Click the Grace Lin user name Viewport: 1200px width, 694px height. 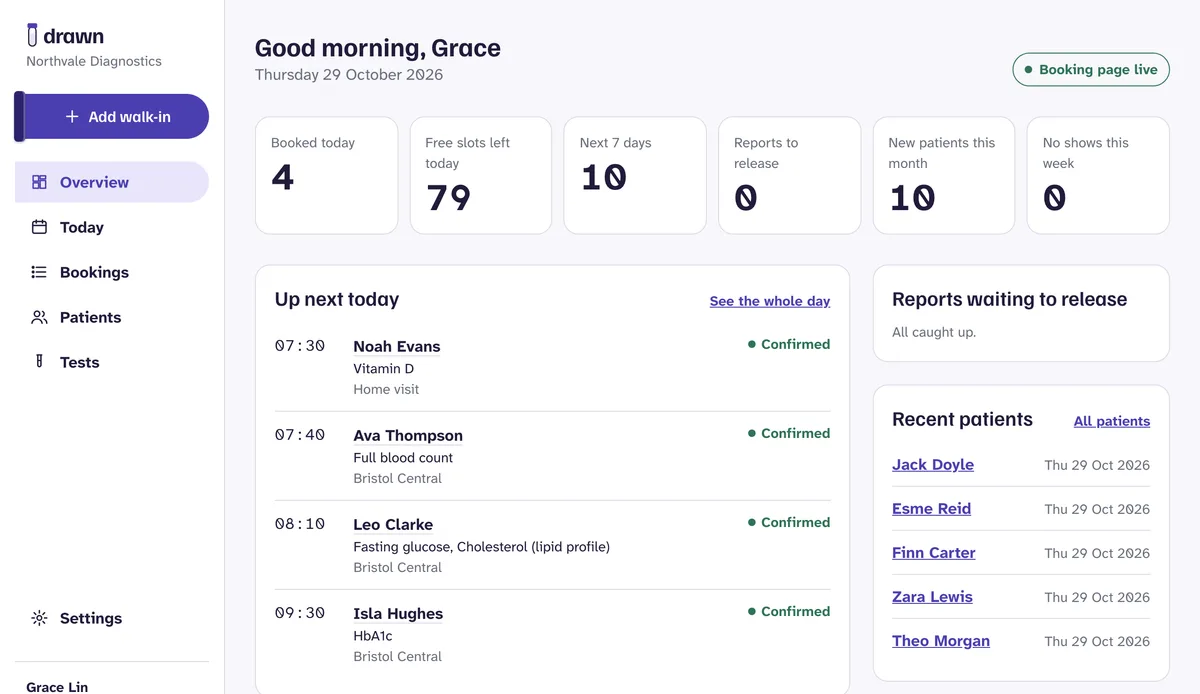click(57, 687)
